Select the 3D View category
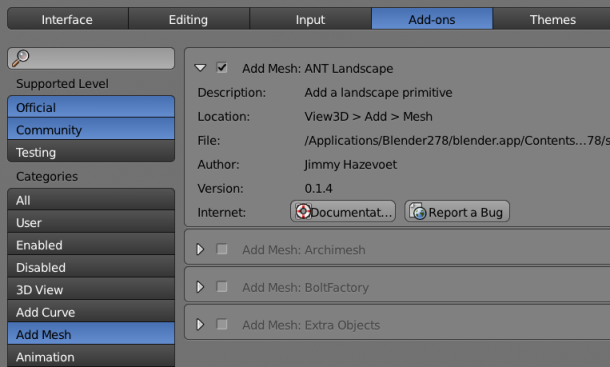Viewport: 610px width, 367px height. pos(91,289)
